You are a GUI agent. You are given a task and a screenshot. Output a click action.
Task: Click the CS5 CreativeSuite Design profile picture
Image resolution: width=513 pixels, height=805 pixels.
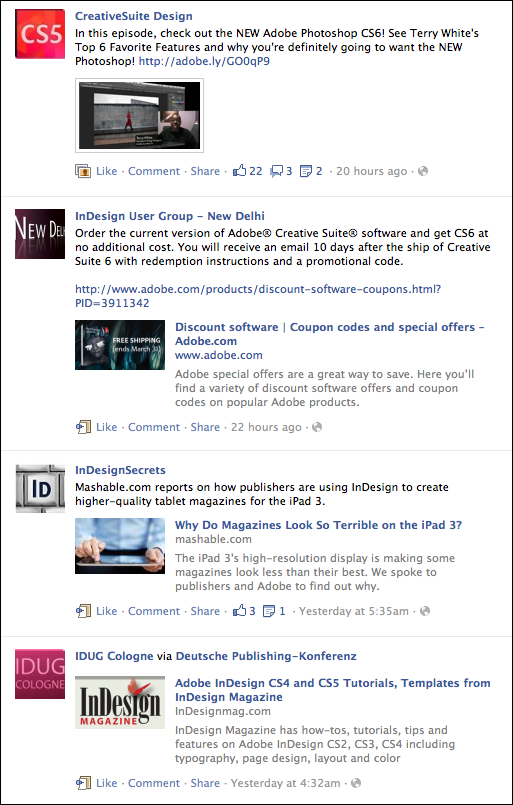pyautogui.click(x=40, y=34)
